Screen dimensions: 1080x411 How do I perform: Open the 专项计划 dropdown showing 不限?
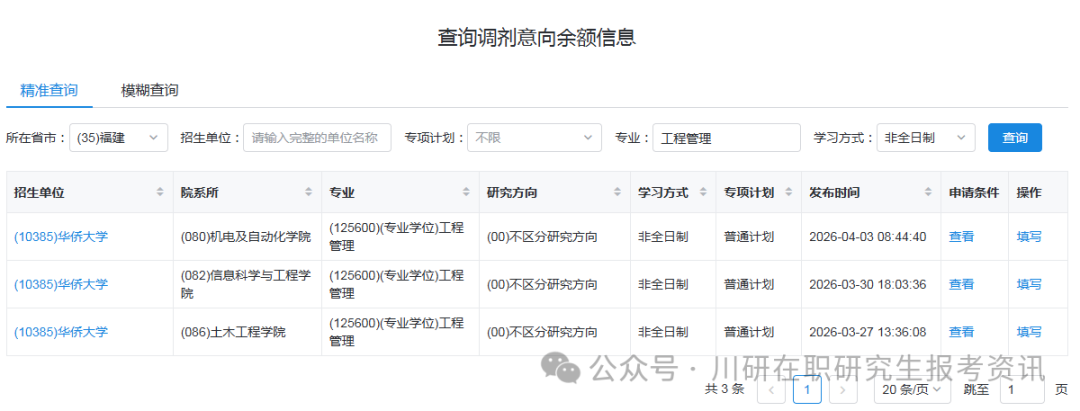[x=534, y=138]
